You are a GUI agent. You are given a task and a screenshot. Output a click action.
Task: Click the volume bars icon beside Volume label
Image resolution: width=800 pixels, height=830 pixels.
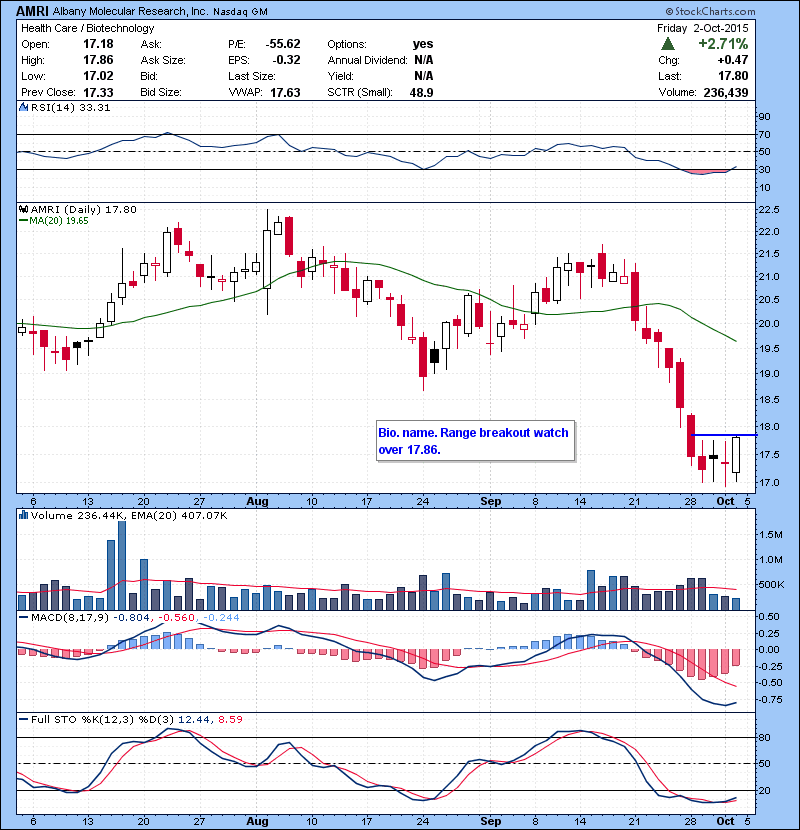(23, 515)
